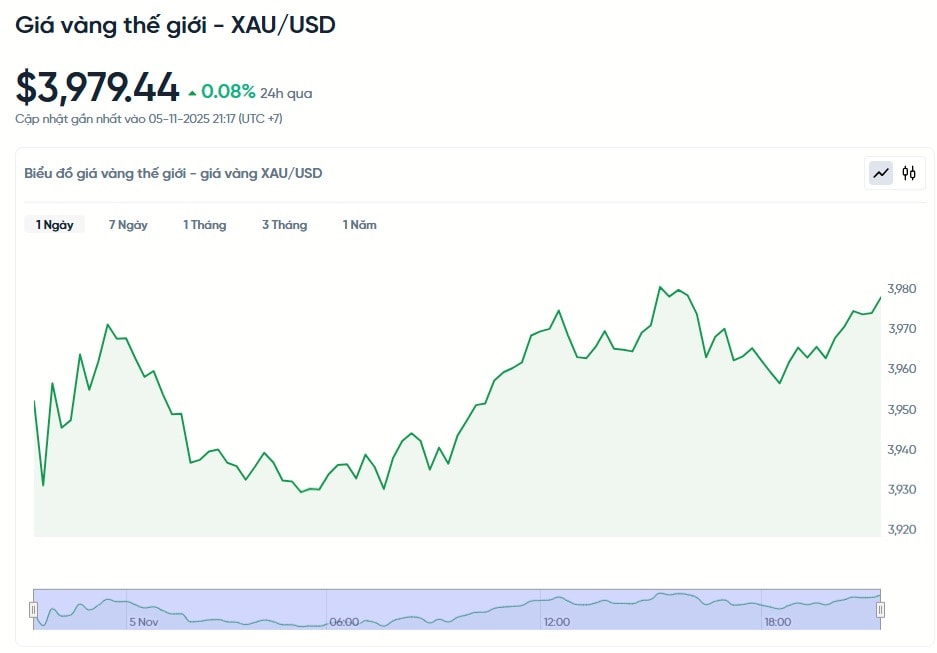
Task: Switch to line chart view
Action: pyautogui.click(x=881, y=173)
